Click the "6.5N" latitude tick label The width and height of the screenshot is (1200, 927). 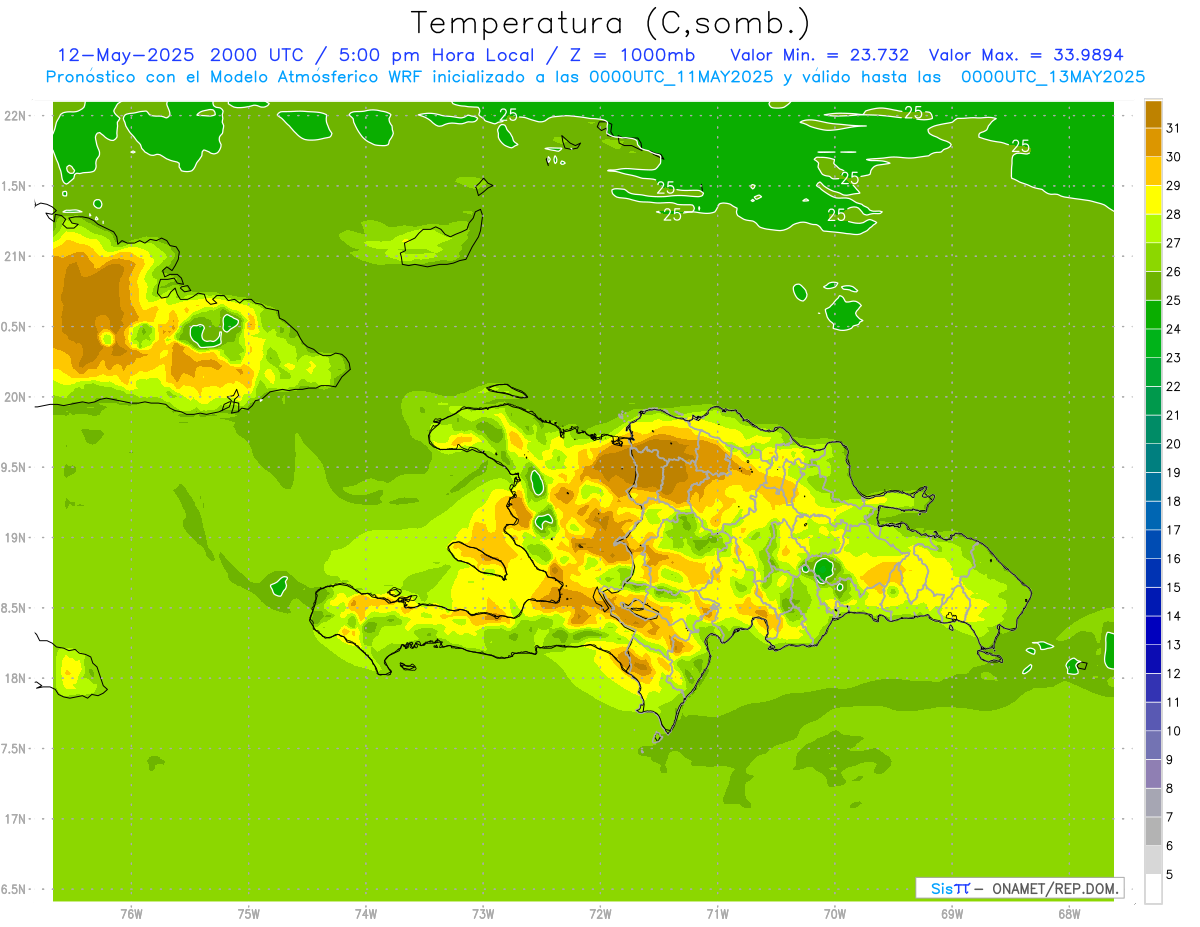(14, 889)
